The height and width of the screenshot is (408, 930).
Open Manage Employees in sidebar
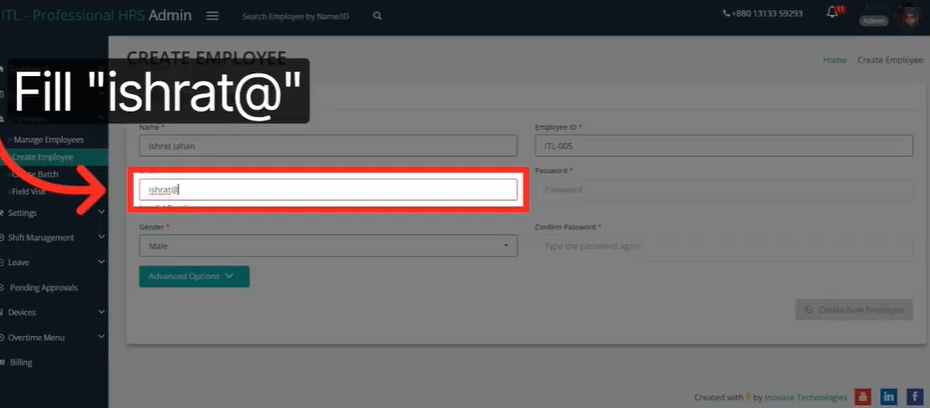(49, 140)
